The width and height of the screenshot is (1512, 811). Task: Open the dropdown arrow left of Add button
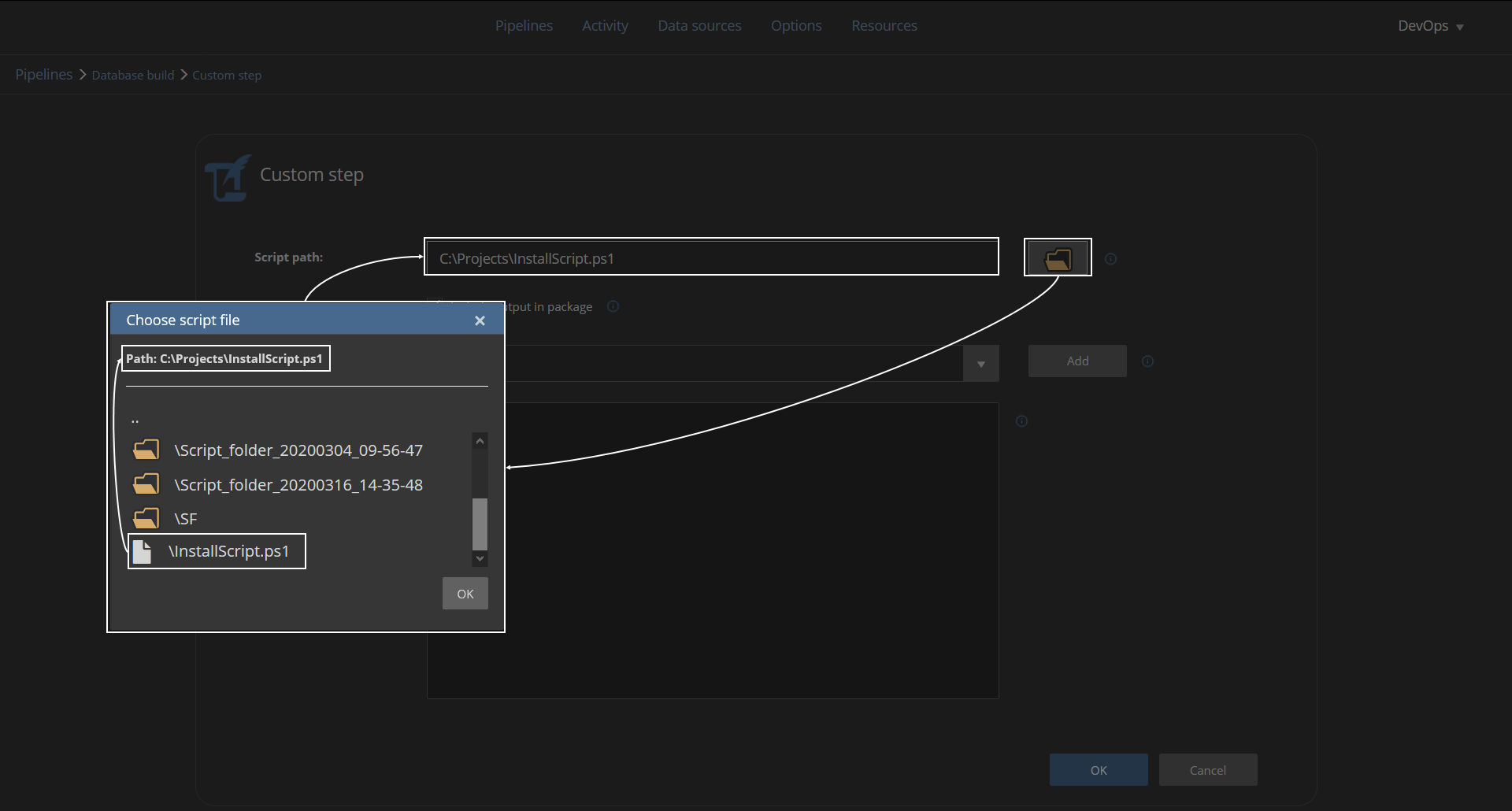980,364
